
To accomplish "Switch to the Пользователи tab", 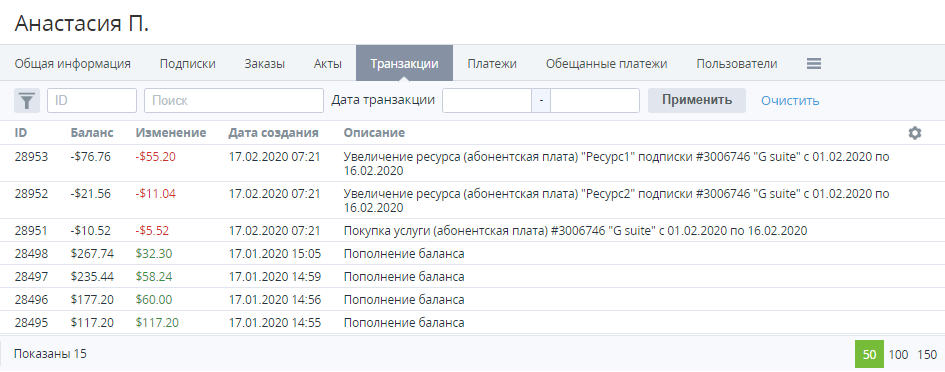I will [x=736, y=63].
